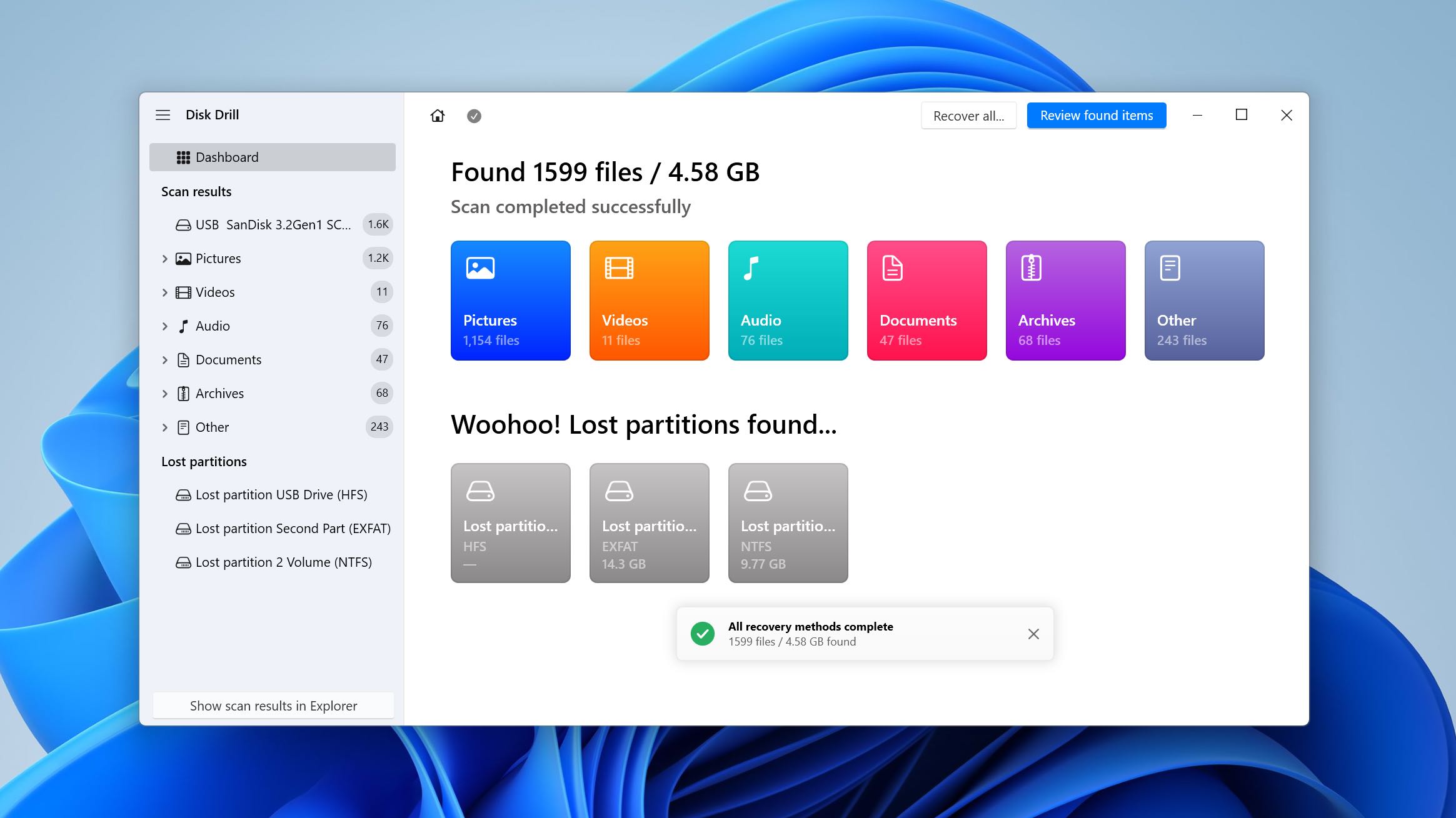Open the NTFS 9.77 GB partition tile
This screenshot has height=818, width=1456.
click(x=788, y=523)
